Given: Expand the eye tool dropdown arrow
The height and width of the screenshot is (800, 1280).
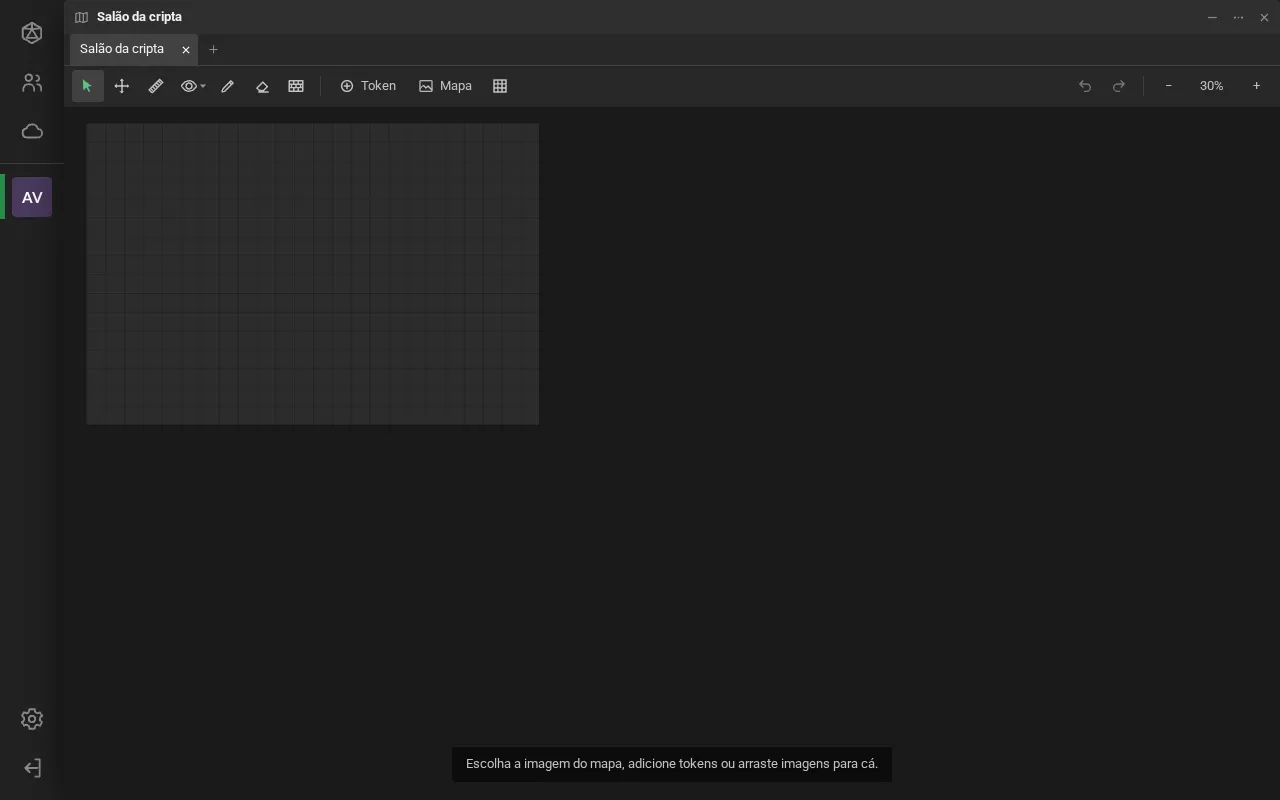Looking at the screenshot, I should click(x=203, y=86).
